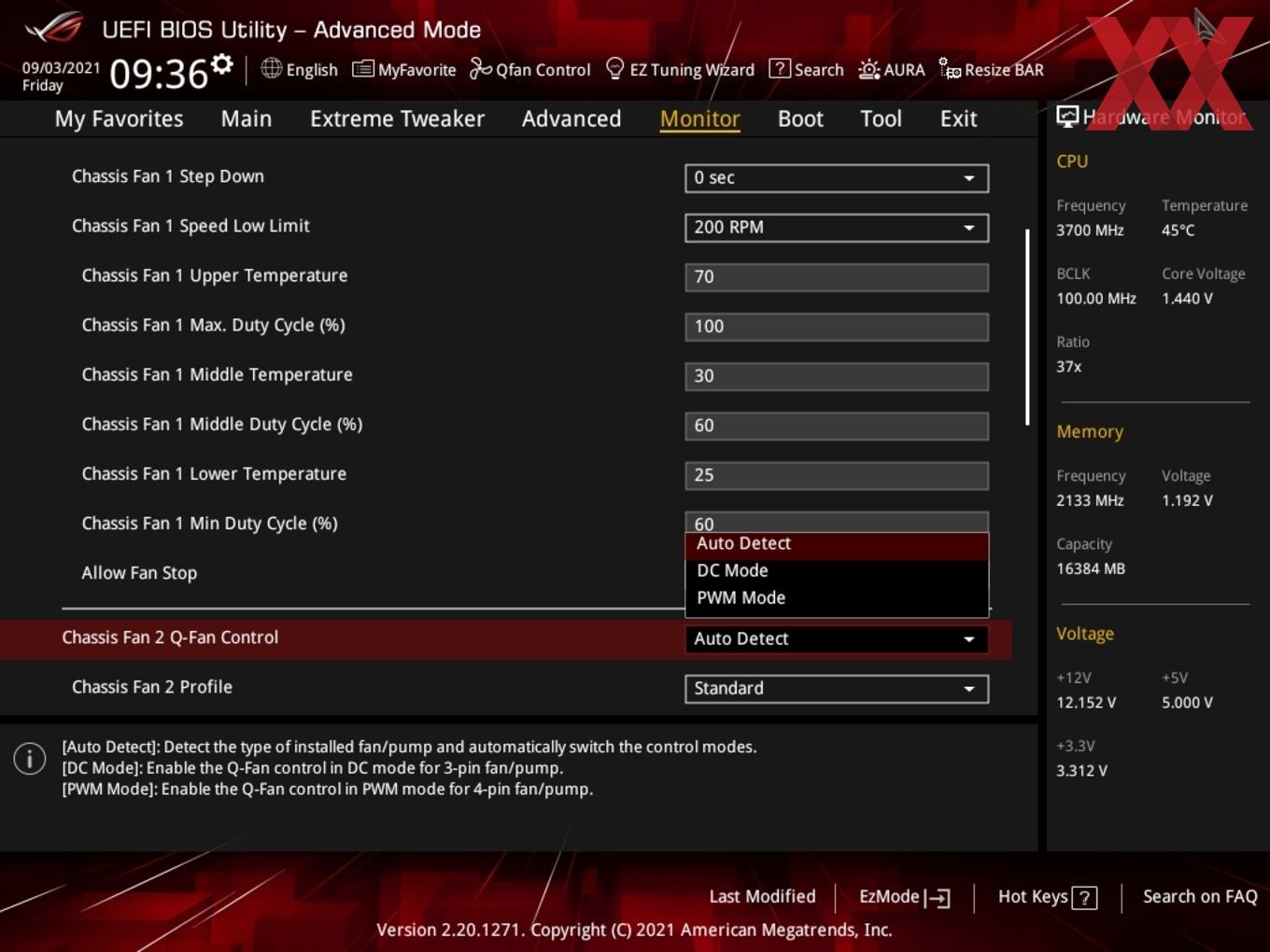
Task: Edit Chassis Fan 1 Upper Temperature field
Action: [x=837, y=276]
